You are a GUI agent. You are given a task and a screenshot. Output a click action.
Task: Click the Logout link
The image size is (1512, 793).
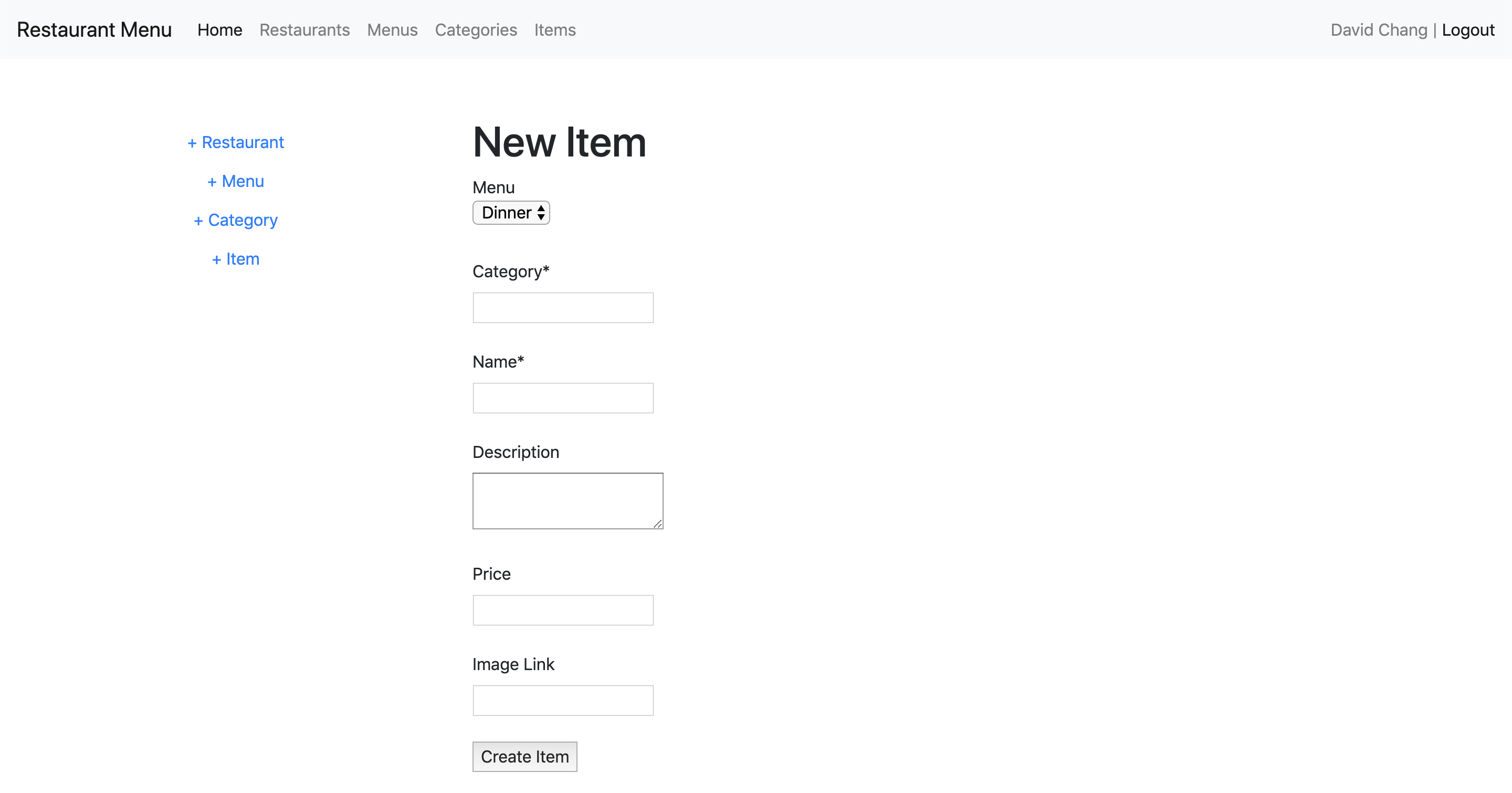click(1467, 30)
